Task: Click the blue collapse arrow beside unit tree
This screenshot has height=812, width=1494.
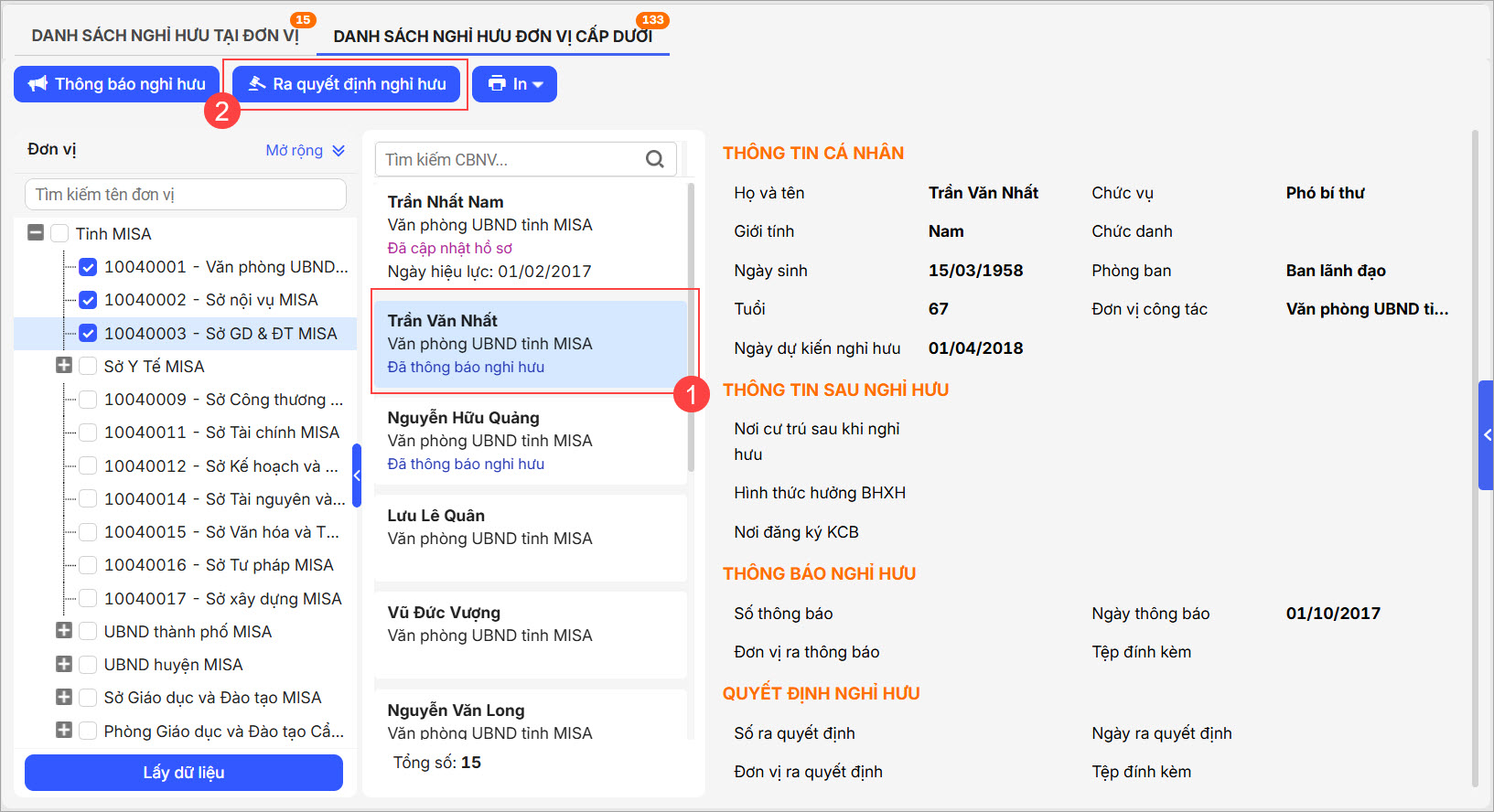Action: pos(357,475)
